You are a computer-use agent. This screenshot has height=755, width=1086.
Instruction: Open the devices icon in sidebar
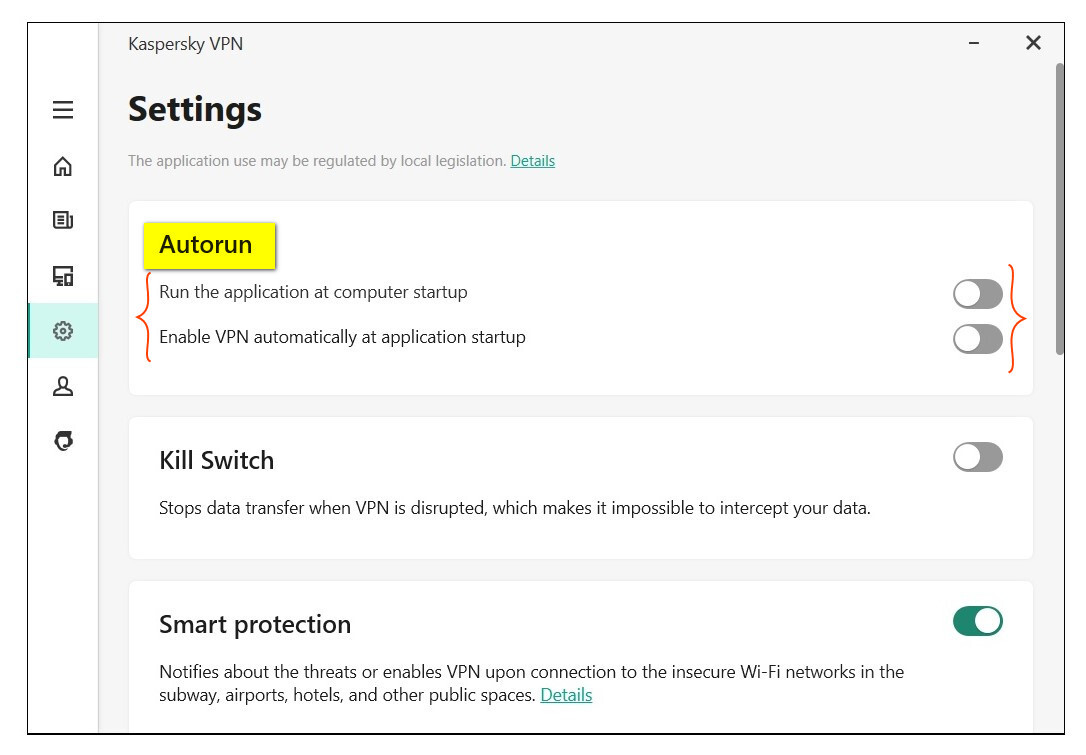(63, 275)
